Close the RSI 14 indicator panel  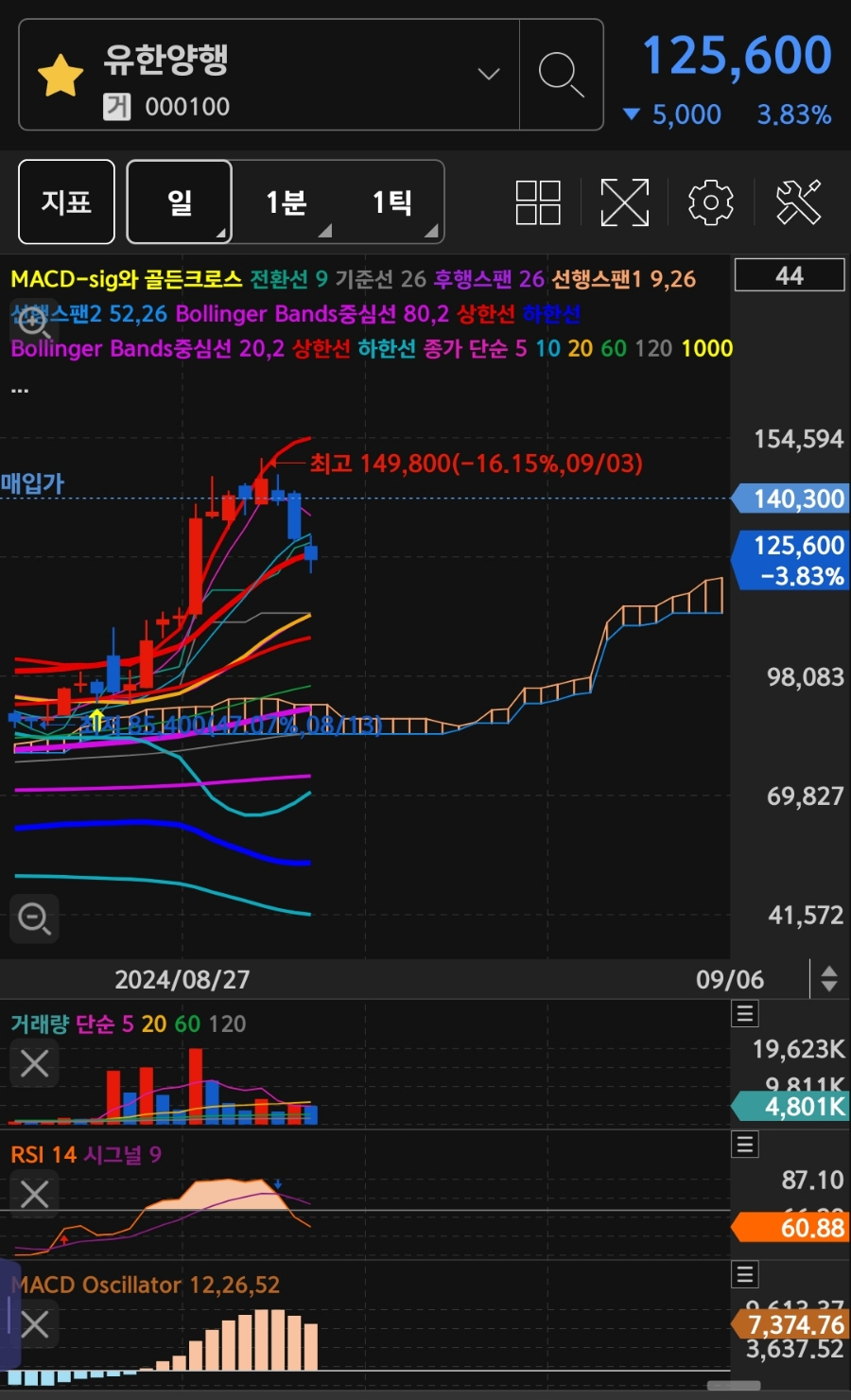(x=34, y=1194)
